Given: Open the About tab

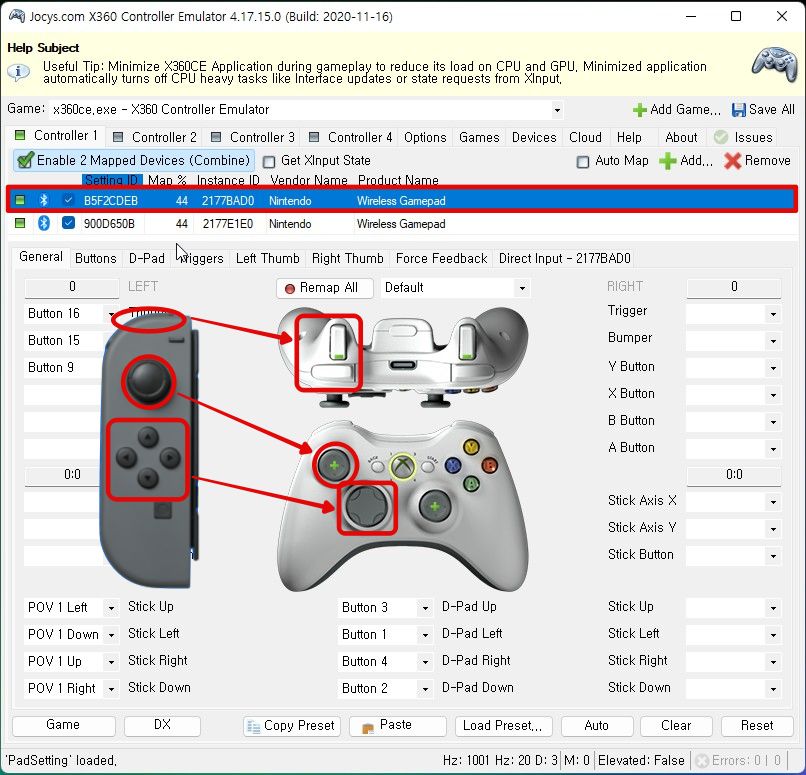Looking at the screenshot, I should pos(681,137).
